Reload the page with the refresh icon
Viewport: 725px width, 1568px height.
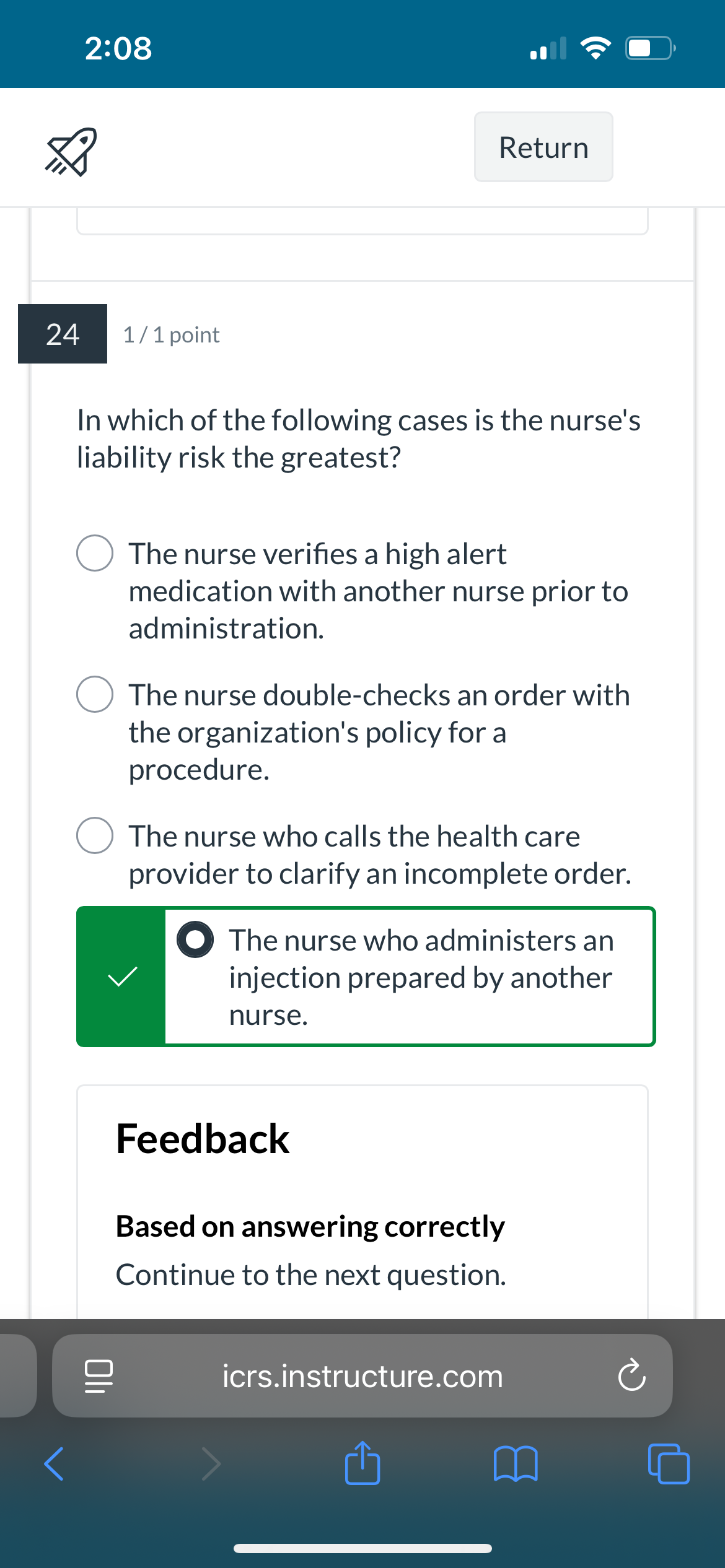point(631,1375)
